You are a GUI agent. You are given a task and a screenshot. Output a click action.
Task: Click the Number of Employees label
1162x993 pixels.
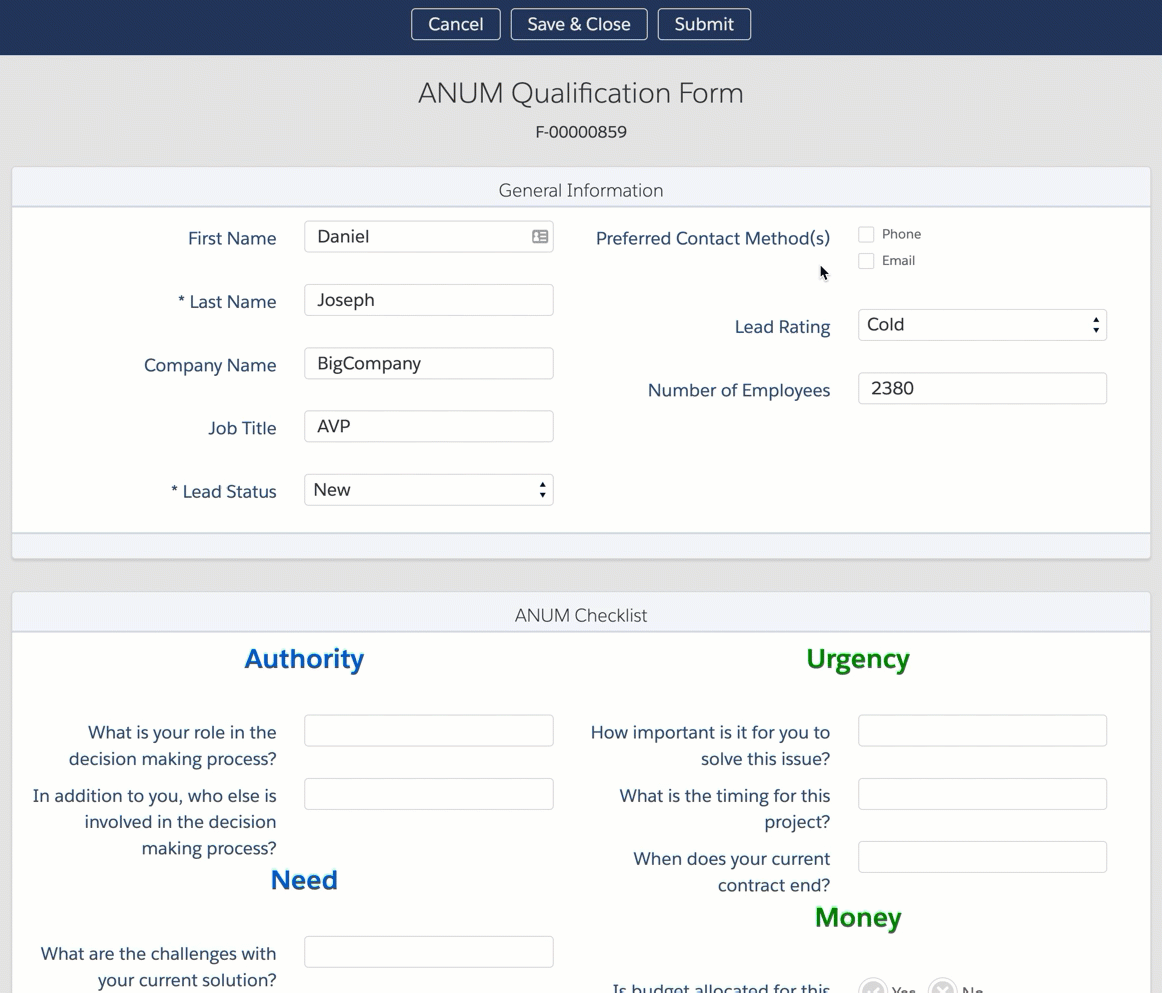(739, 391)
